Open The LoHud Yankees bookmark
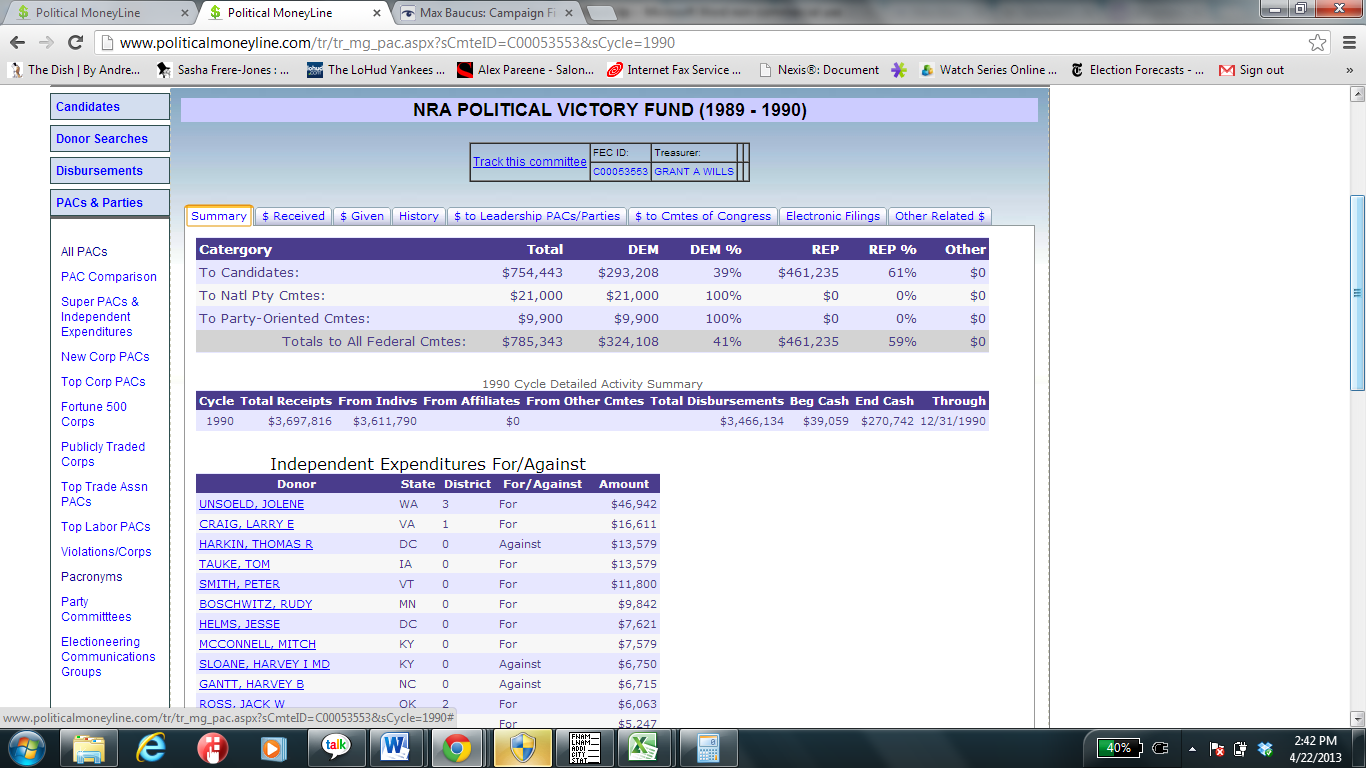This screenshot has width=1366, height=768. [375, 70]
